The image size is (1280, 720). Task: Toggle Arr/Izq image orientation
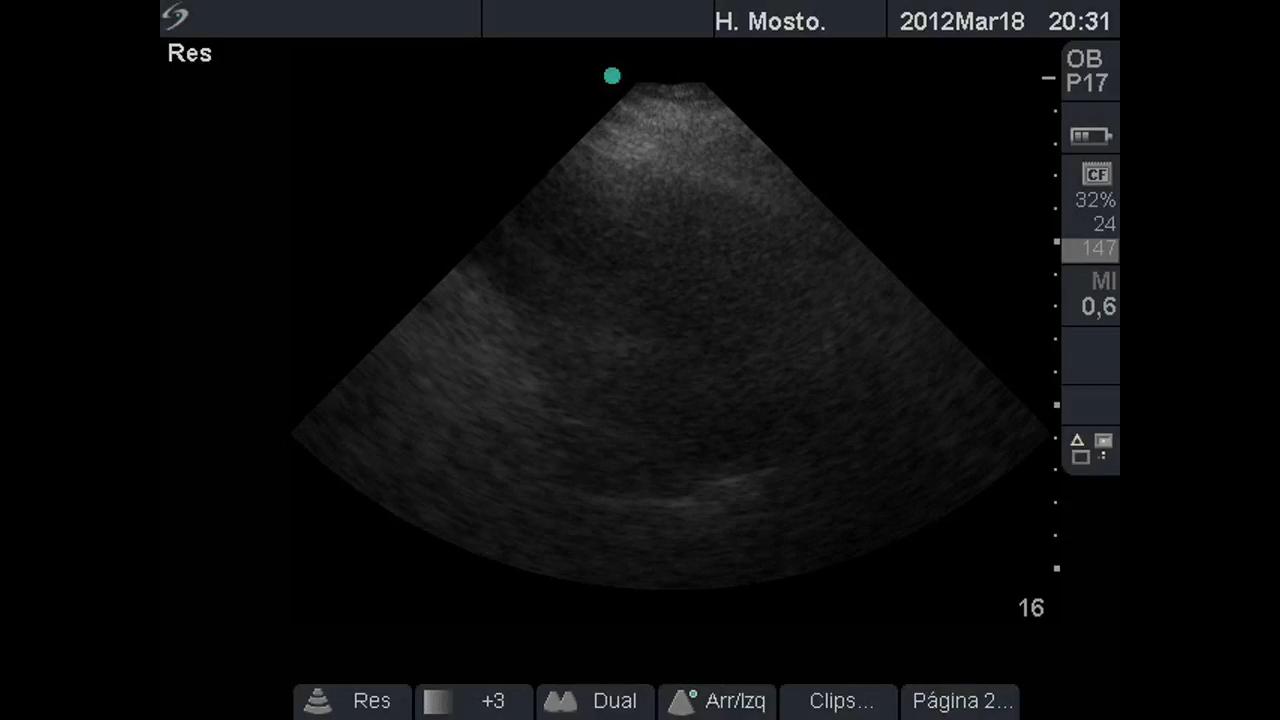pos(735,701)
